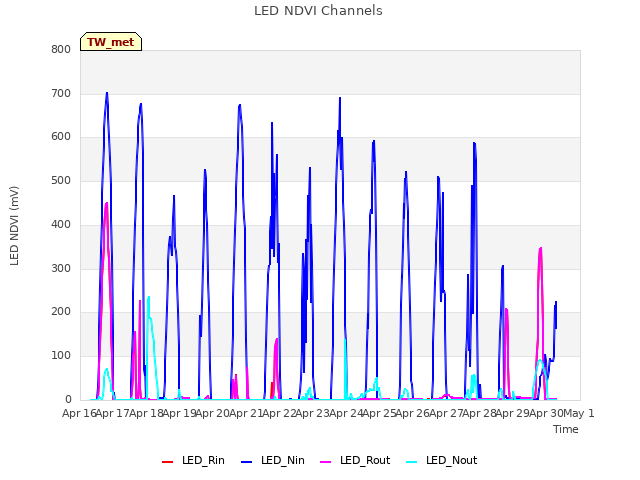This screenshot has width=640, height=480.
Task: Click the 500 y-axis tick label
Action: (x=61, y=180)
